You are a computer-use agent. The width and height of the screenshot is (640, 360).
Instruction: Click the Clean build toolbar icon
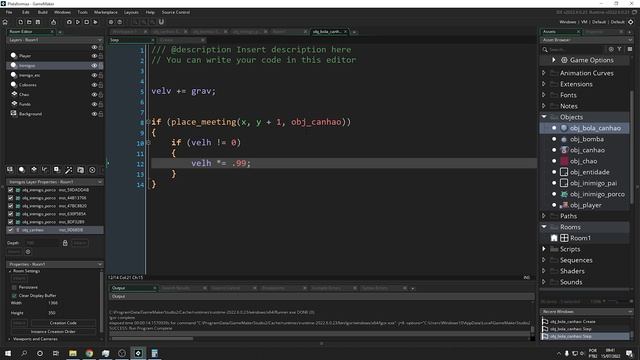96,22
